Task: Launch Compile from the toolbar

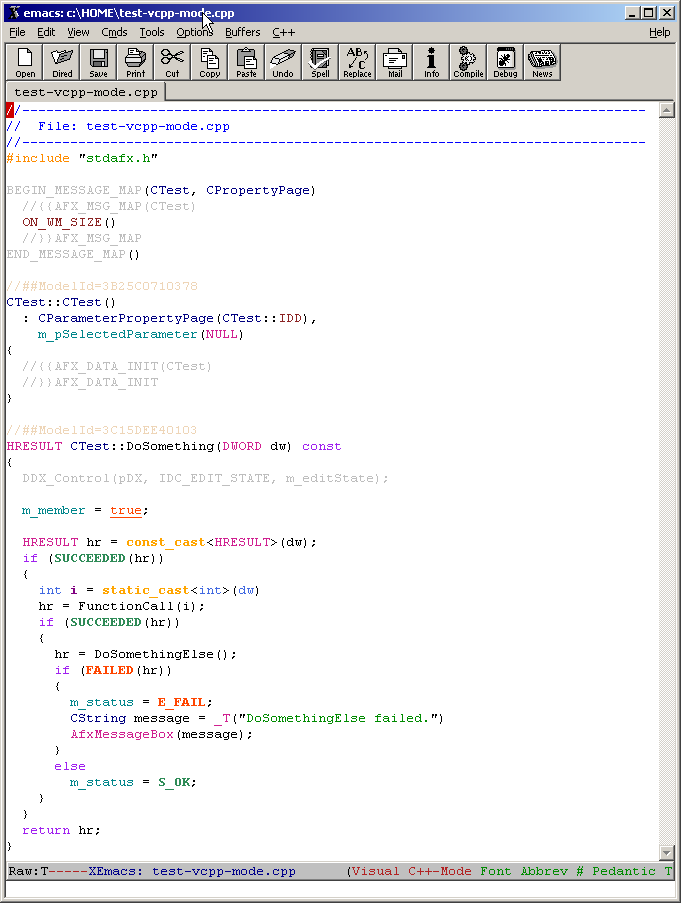Action: point(468,62)
